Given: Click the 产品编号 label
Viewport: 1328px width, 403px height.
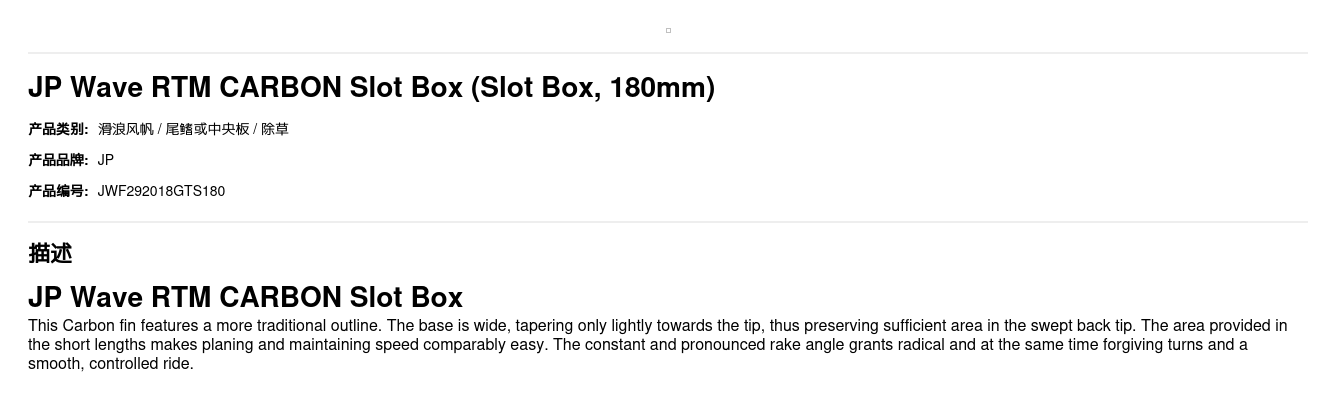Looking at the screenshot, I should pos(58,191).
